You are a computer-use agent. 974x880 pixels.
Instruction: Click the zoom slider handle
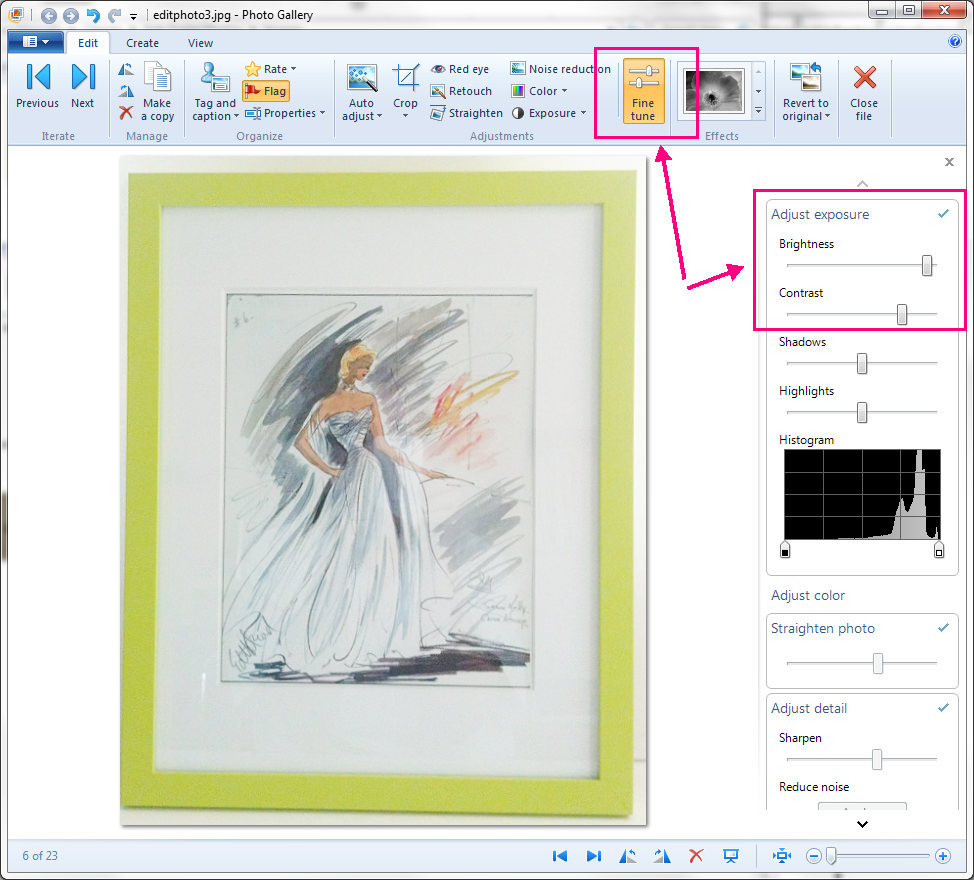(x=831, y=856)
